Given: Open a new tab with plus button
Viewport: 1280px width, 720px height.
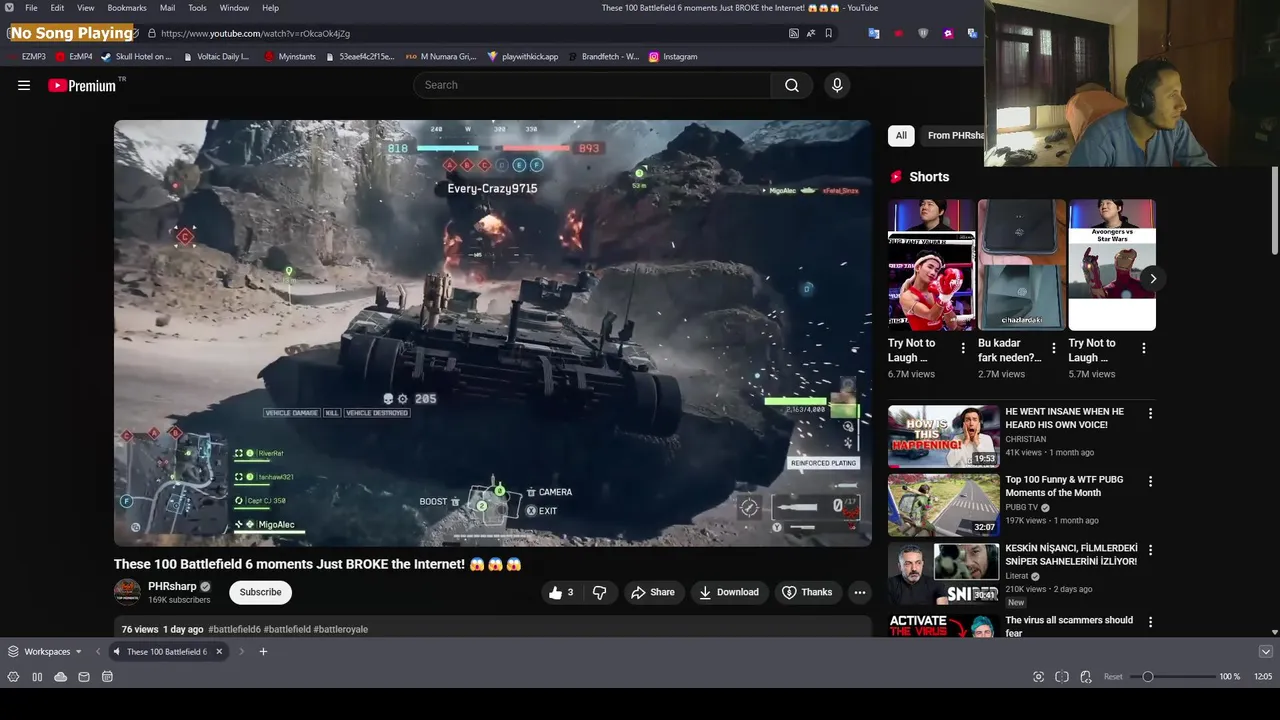Looking at the screenshot, I should tap(263, 652).
